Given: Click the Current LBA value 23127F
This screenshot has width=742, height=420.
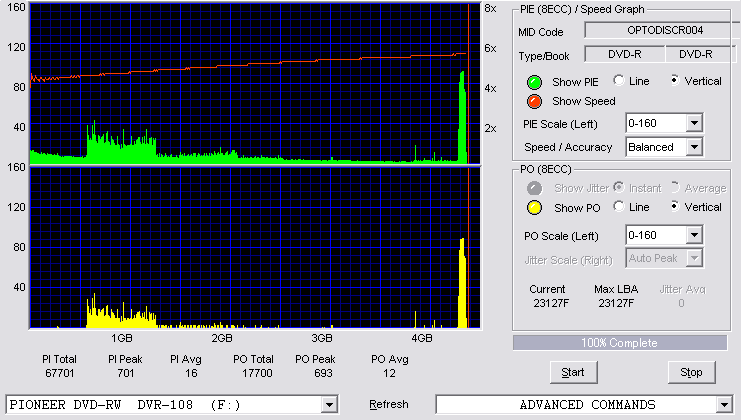Looking at the screenshot, I should (x=551, y=303).
